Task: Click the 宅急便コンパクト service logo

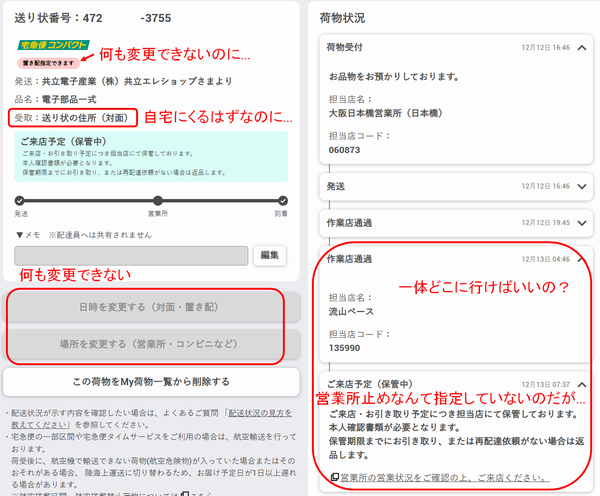Action: click(53, 45)
